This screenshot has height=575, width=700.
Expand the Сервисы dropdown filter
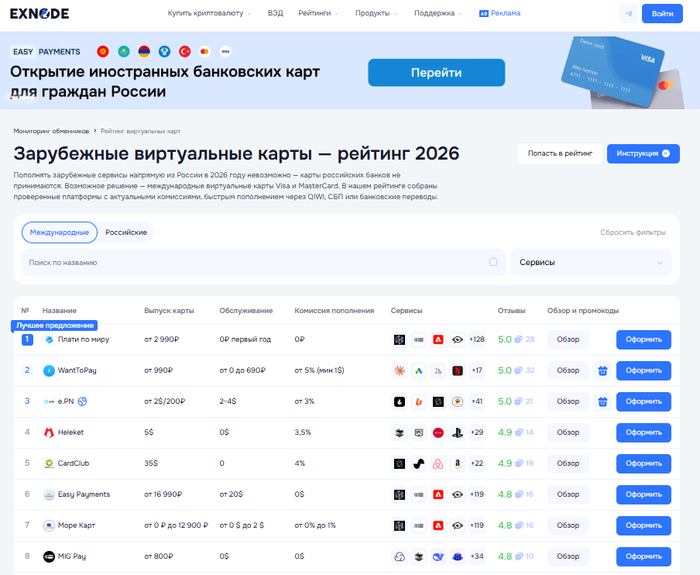[591, 262]
